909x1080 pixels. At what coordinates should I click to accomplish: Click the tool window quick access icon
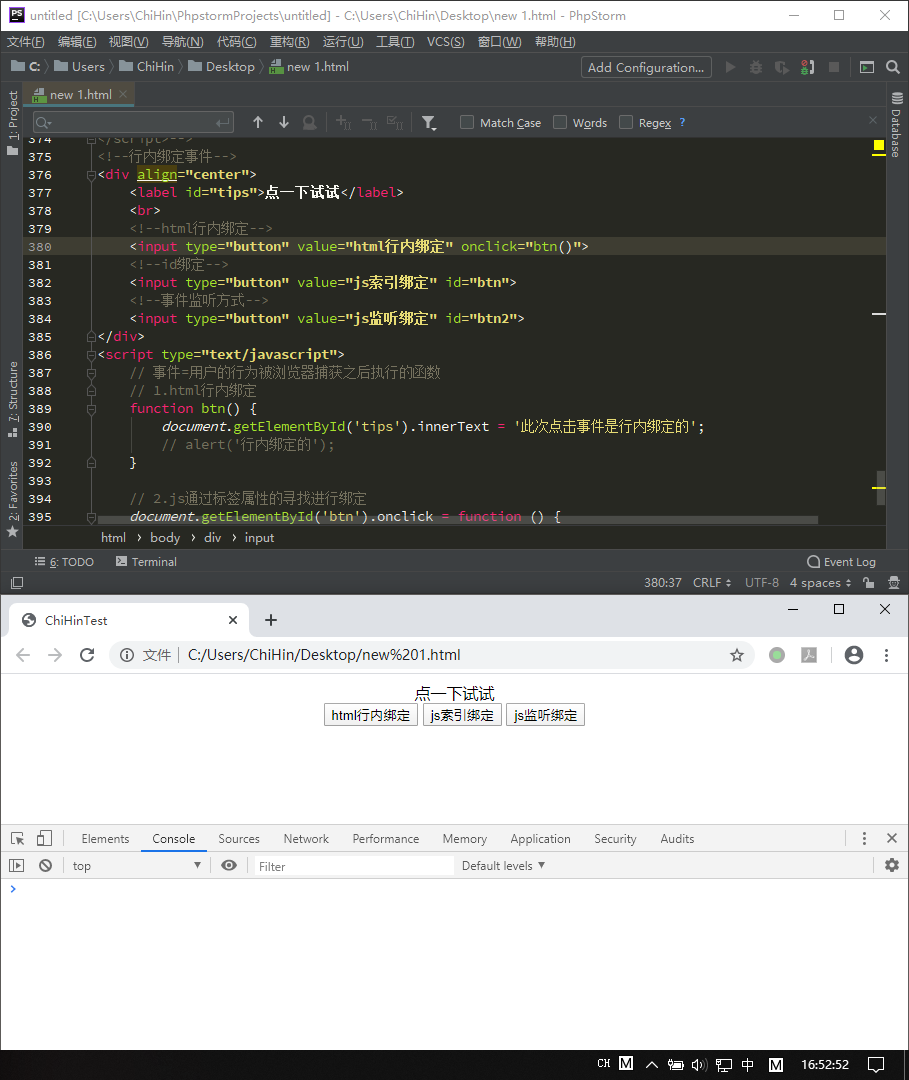coord(17,583)
